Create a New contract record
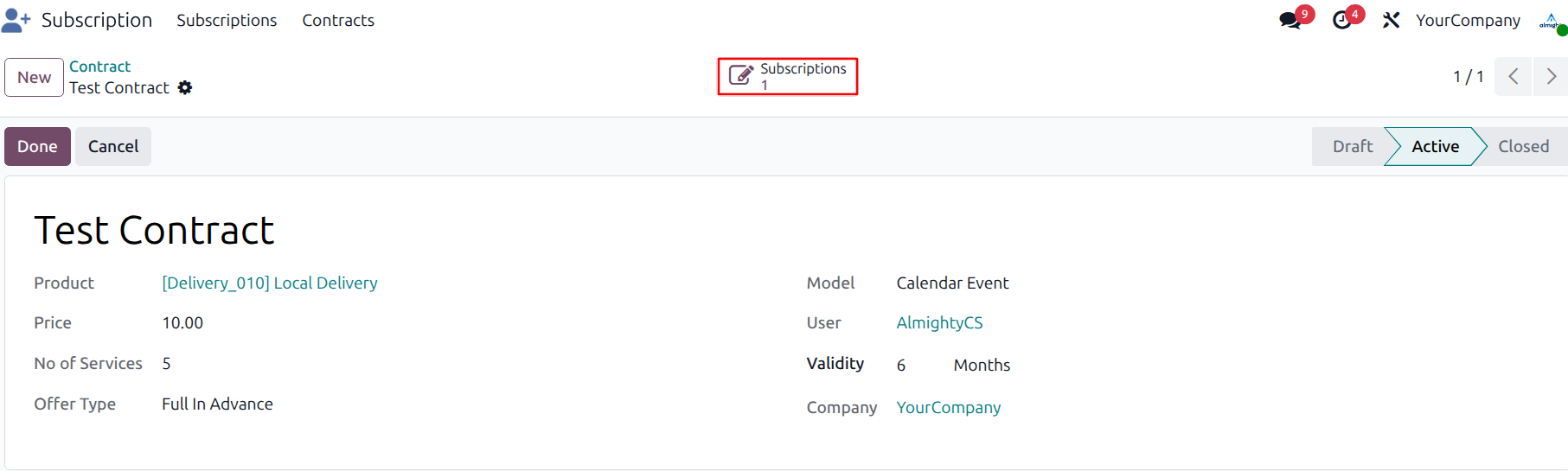 (34, 77)
